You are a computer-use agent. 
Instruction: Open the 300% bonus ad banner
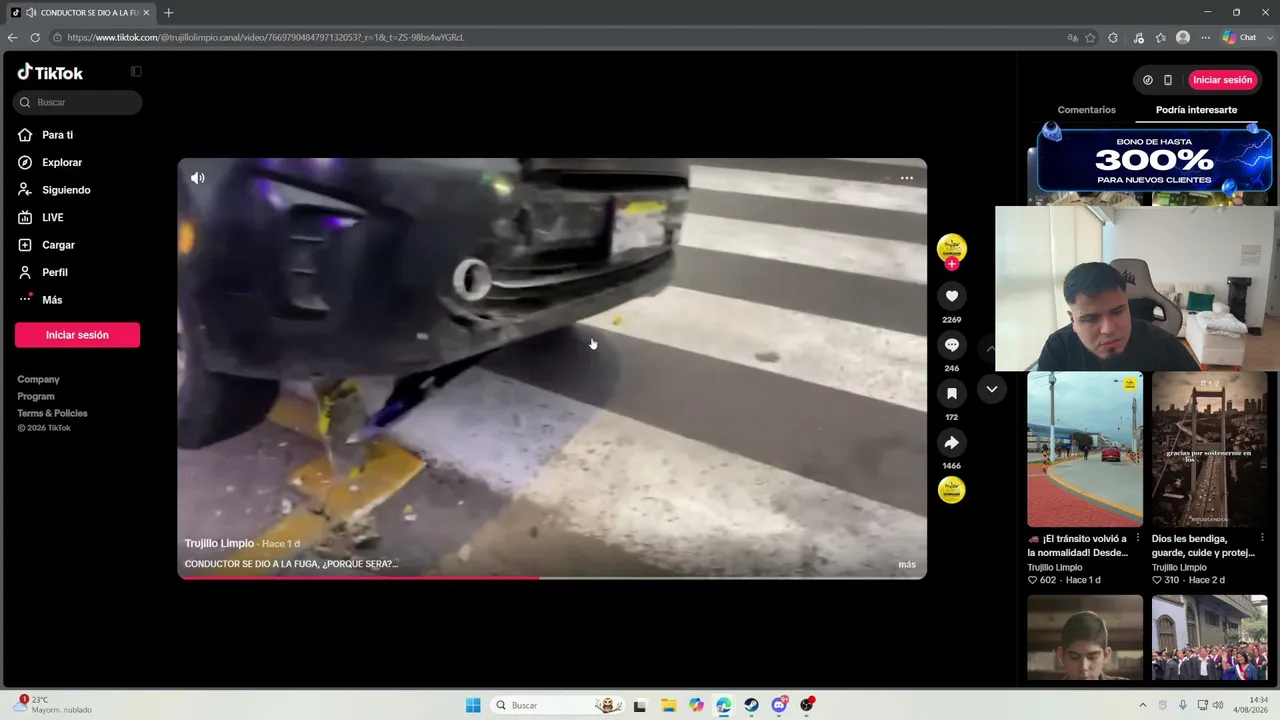pyautogui.click(x=1154, y=159)
